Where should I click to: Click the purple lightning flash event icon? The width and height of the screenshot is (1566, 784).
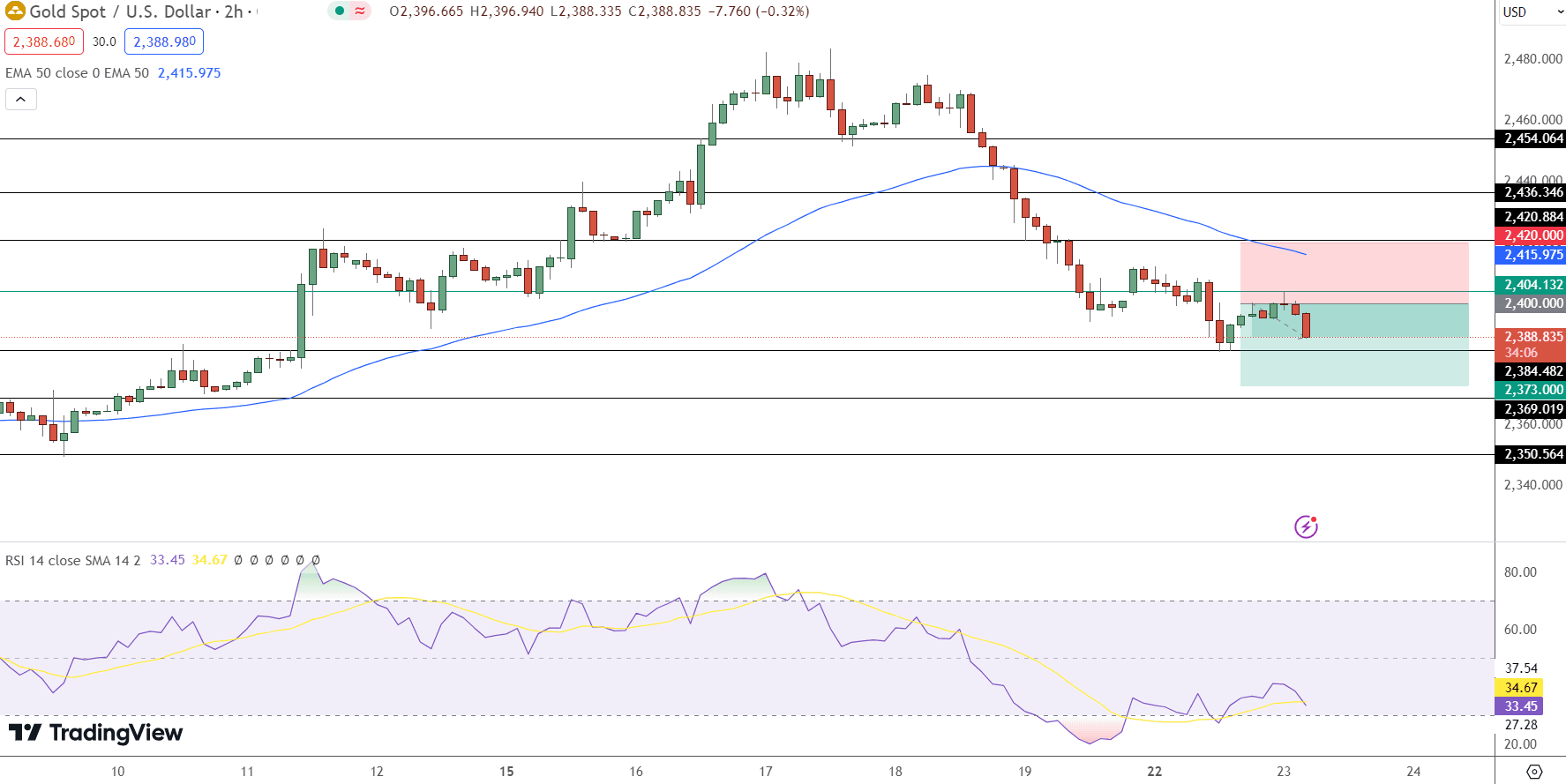coord(1306,526)
